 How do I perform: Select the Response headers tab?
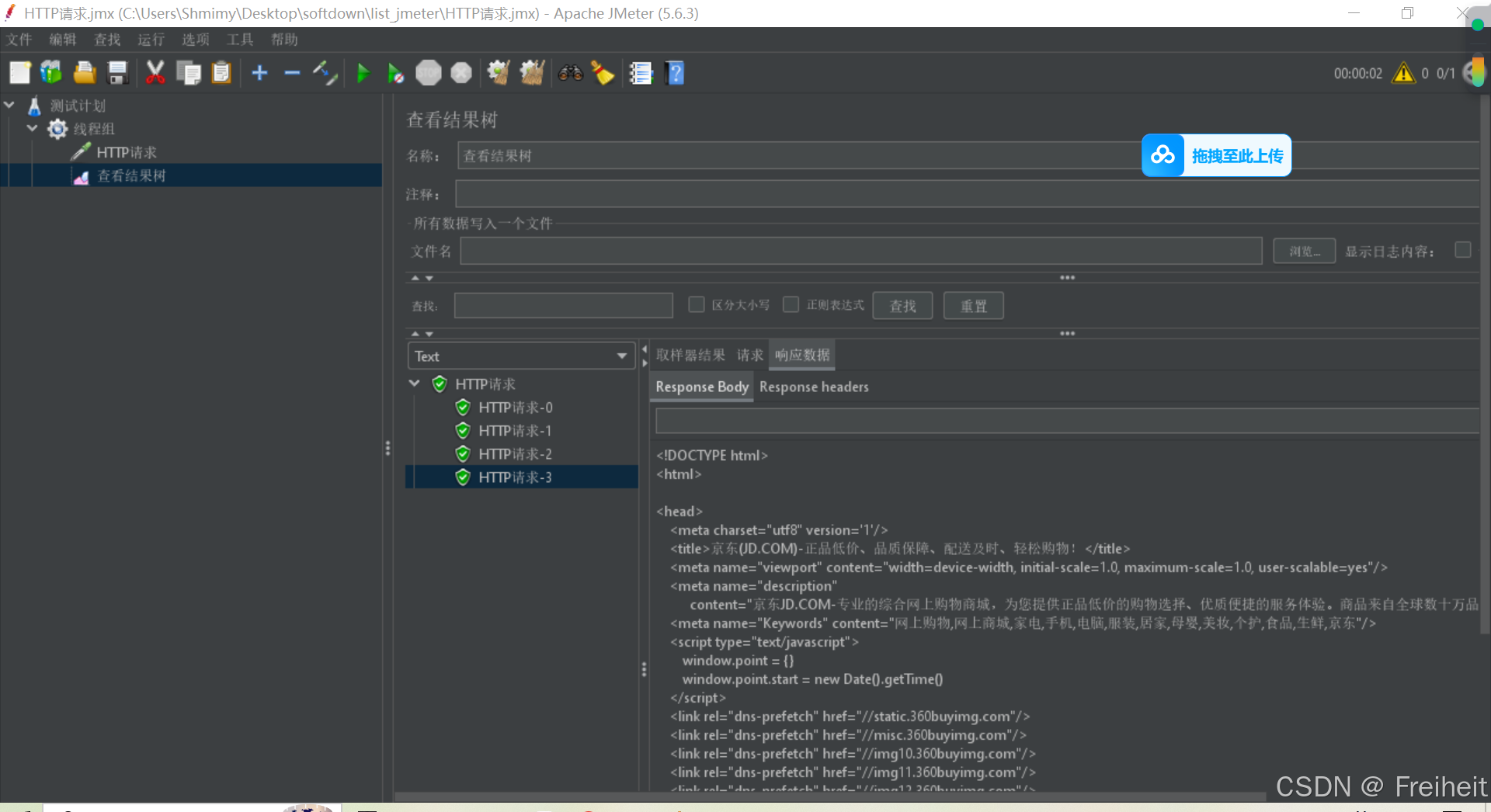814,387
